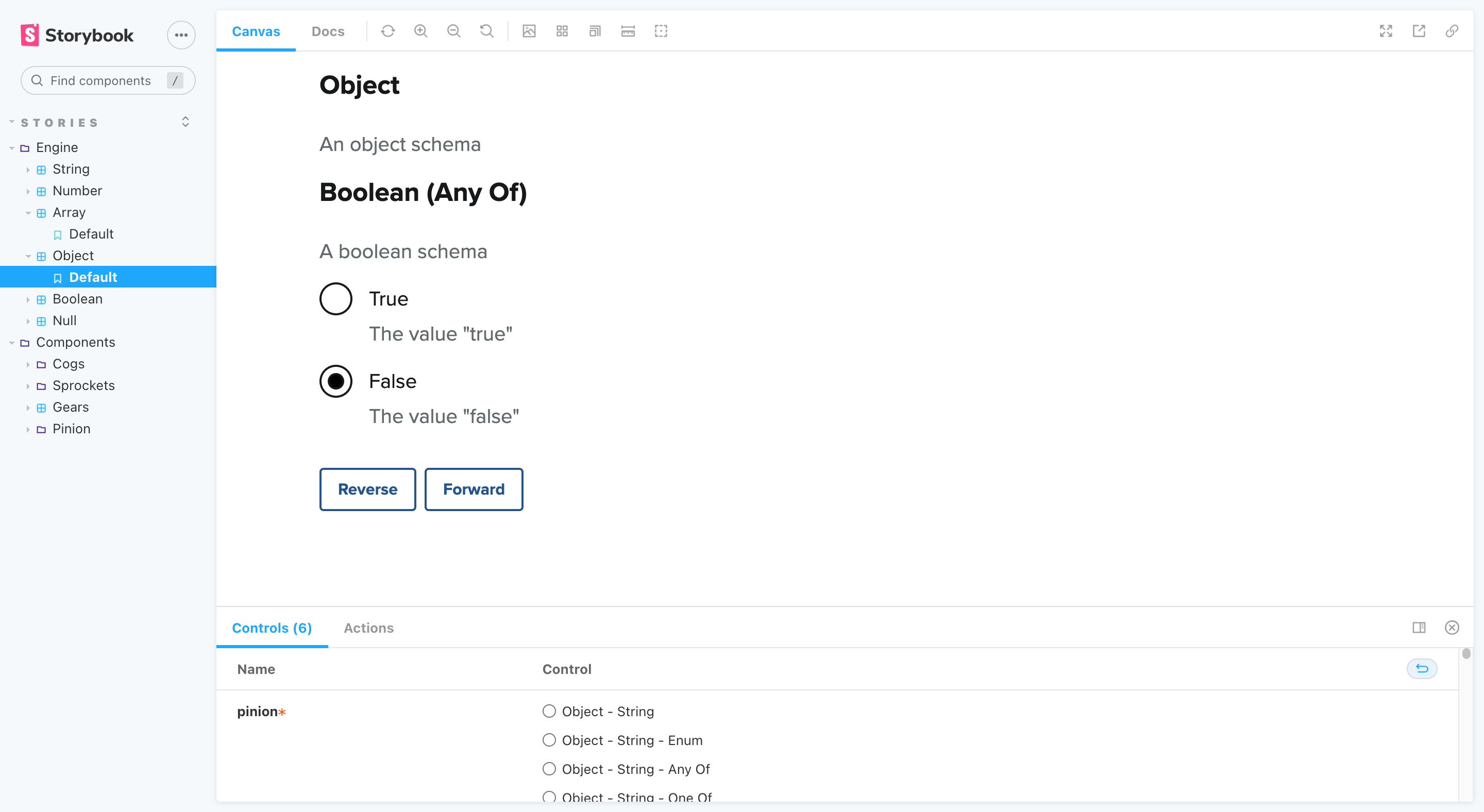
Task: Click the remount component refresh icon
Action: coord(387,31)
